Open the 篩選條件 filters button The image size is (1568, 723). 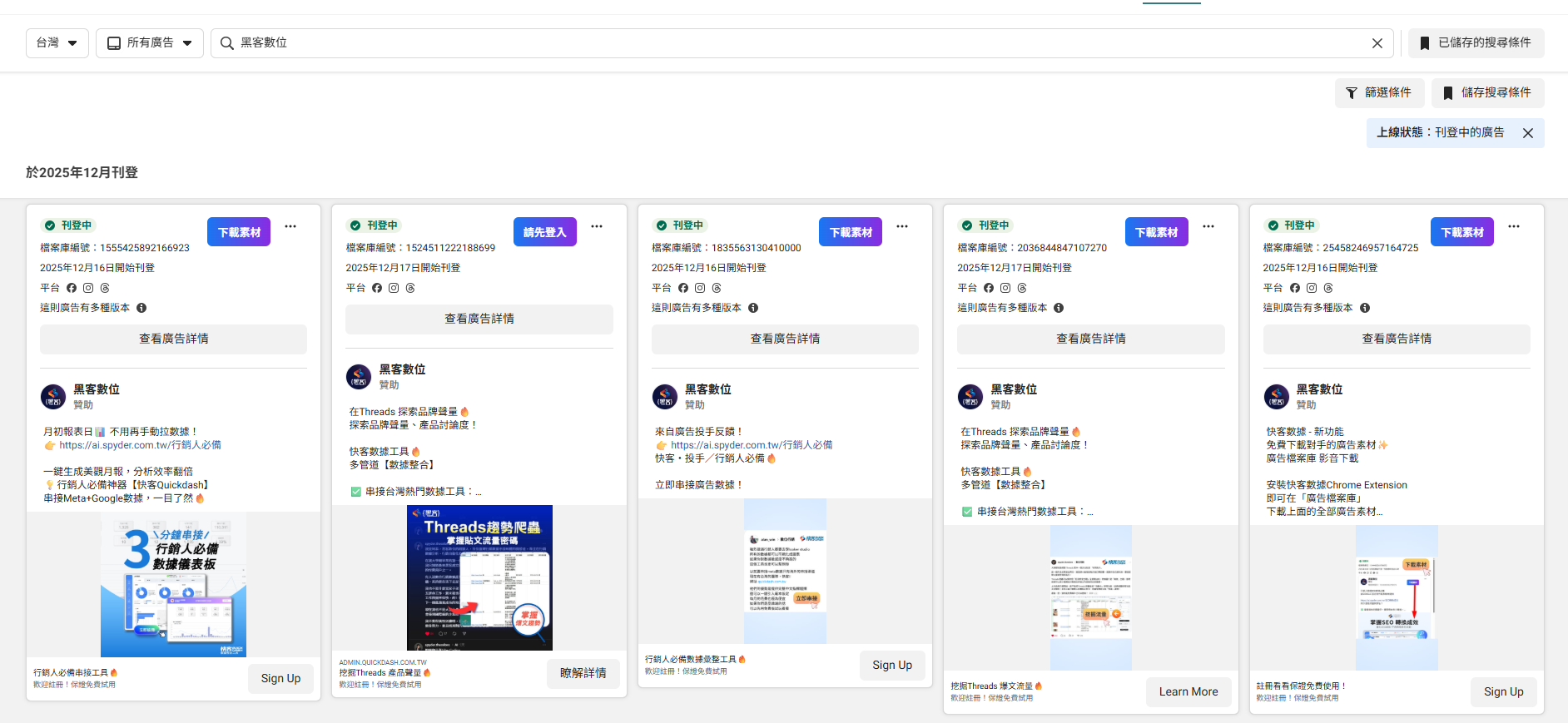1379,93
